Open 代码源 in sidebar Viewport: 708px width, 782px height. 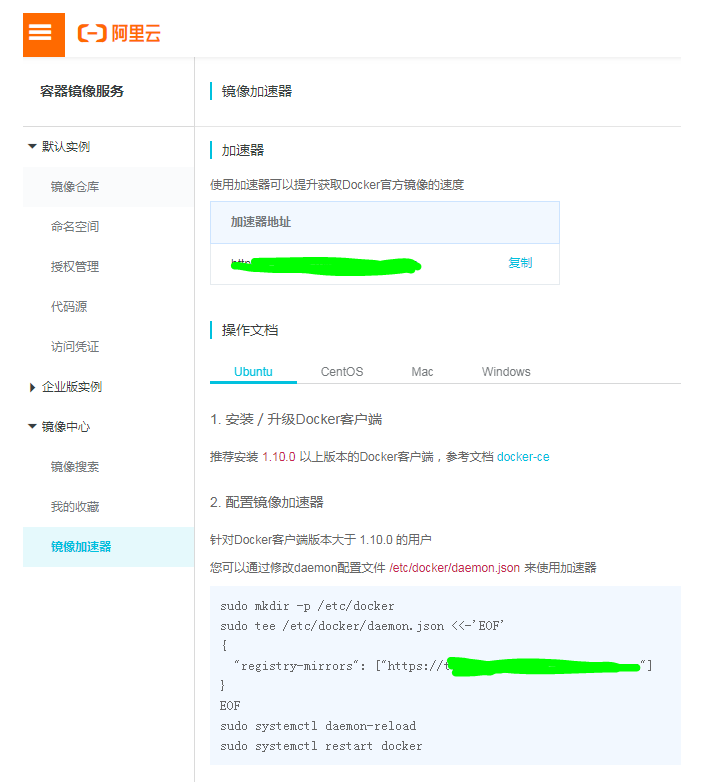click(x=69, y=306)
